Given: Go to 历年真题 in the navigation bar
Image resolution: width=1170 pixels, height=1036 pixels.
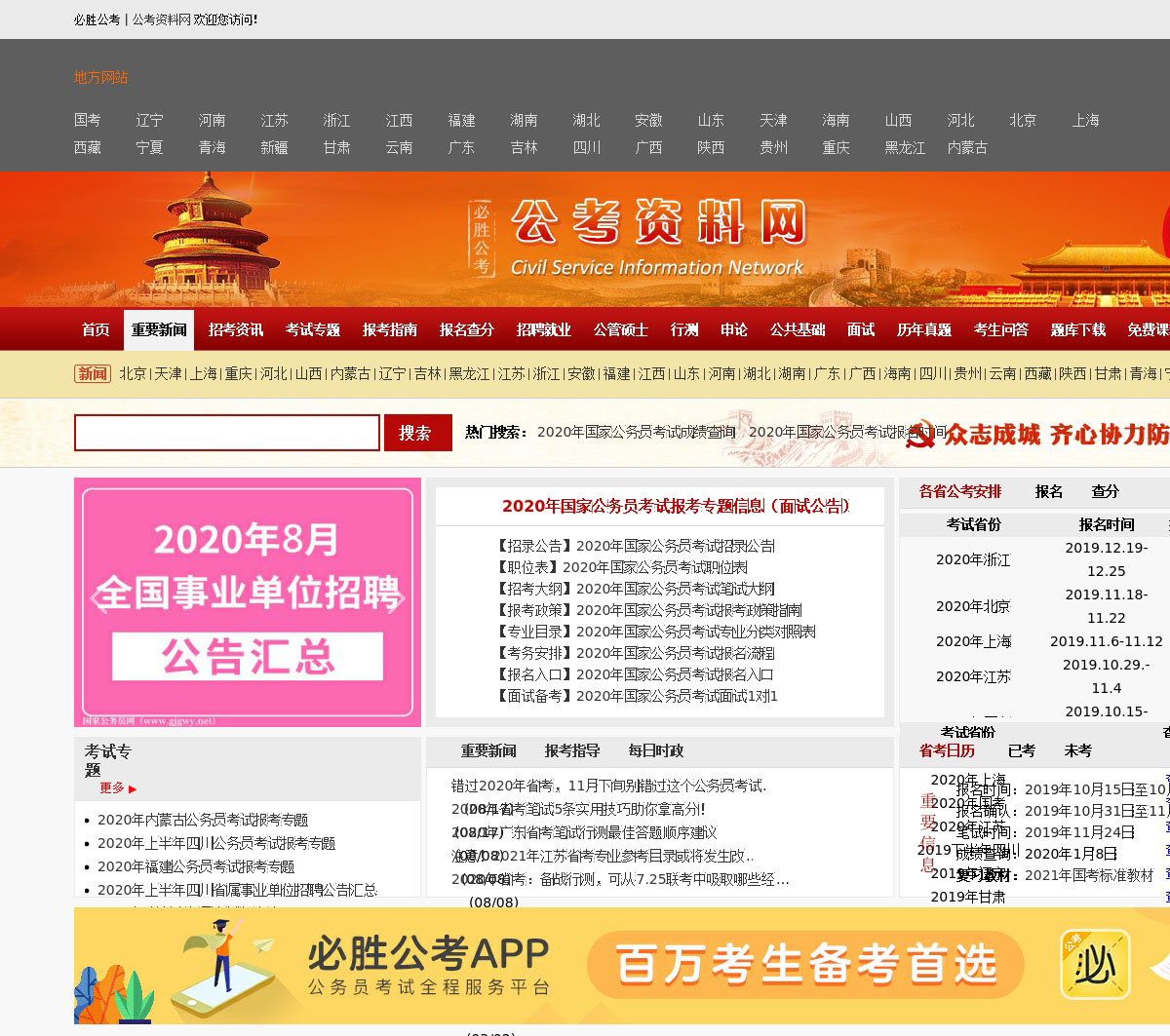Looking at the screenshot, I should [923, 330].
